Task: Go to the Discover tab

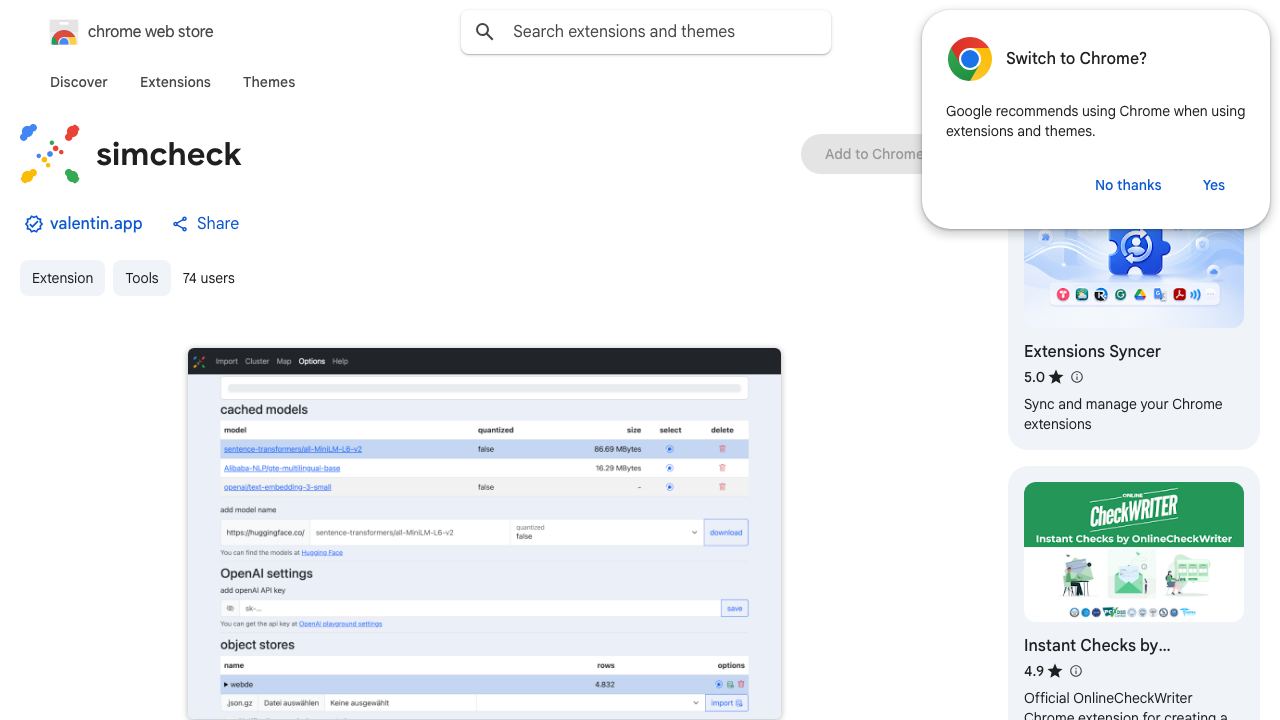Action: 79,82
